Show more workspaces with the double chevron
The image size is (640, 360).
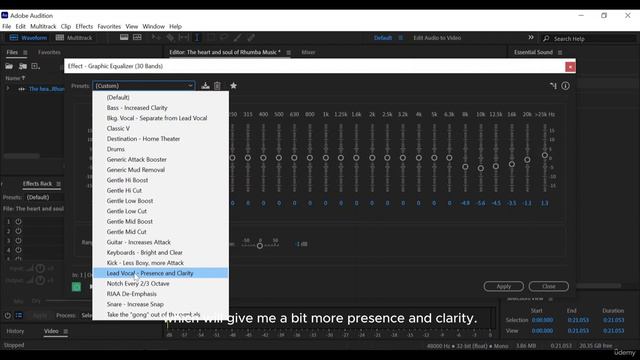531,38
